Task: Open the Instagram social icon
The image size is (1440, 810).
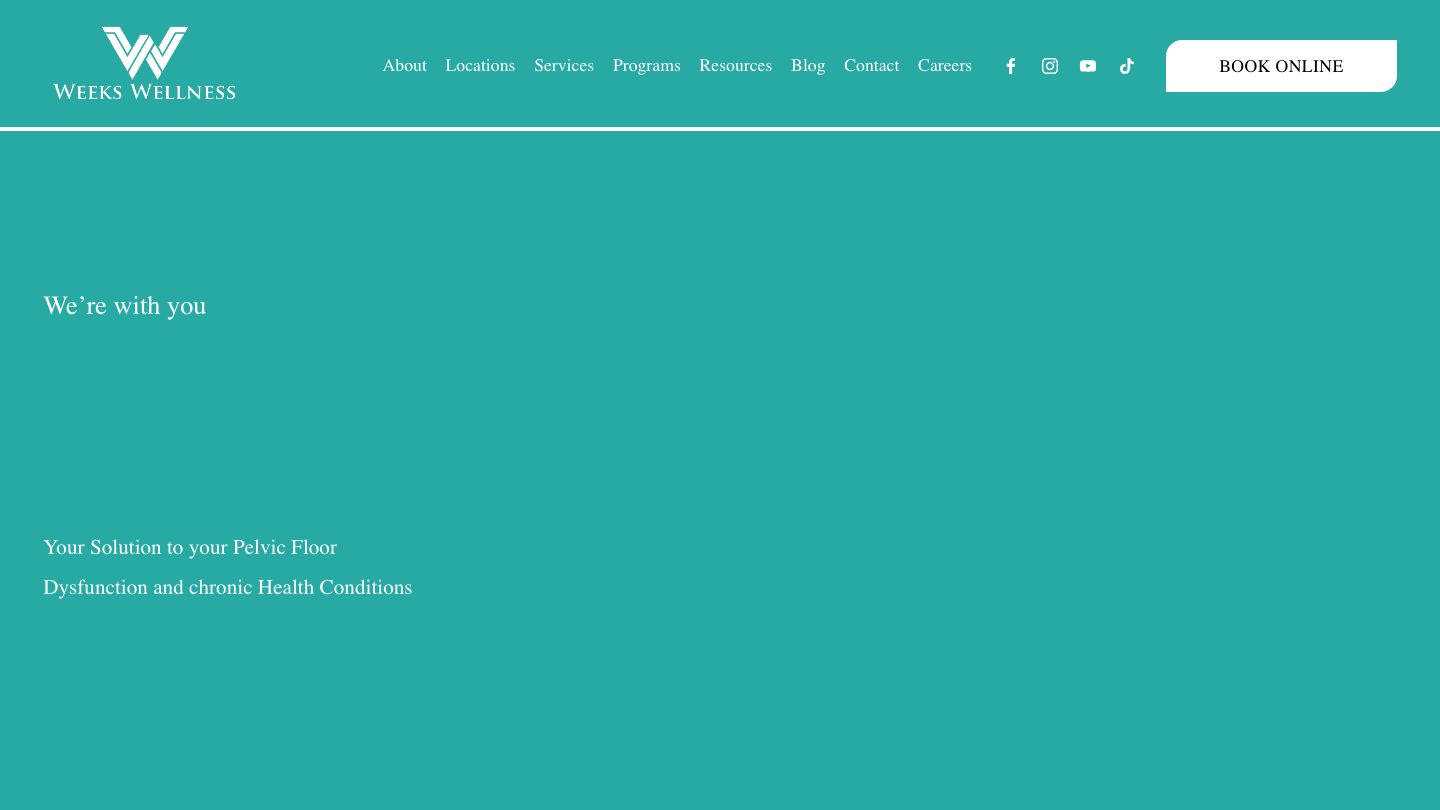Action: pyautogui.click(x=1049, y=66)
